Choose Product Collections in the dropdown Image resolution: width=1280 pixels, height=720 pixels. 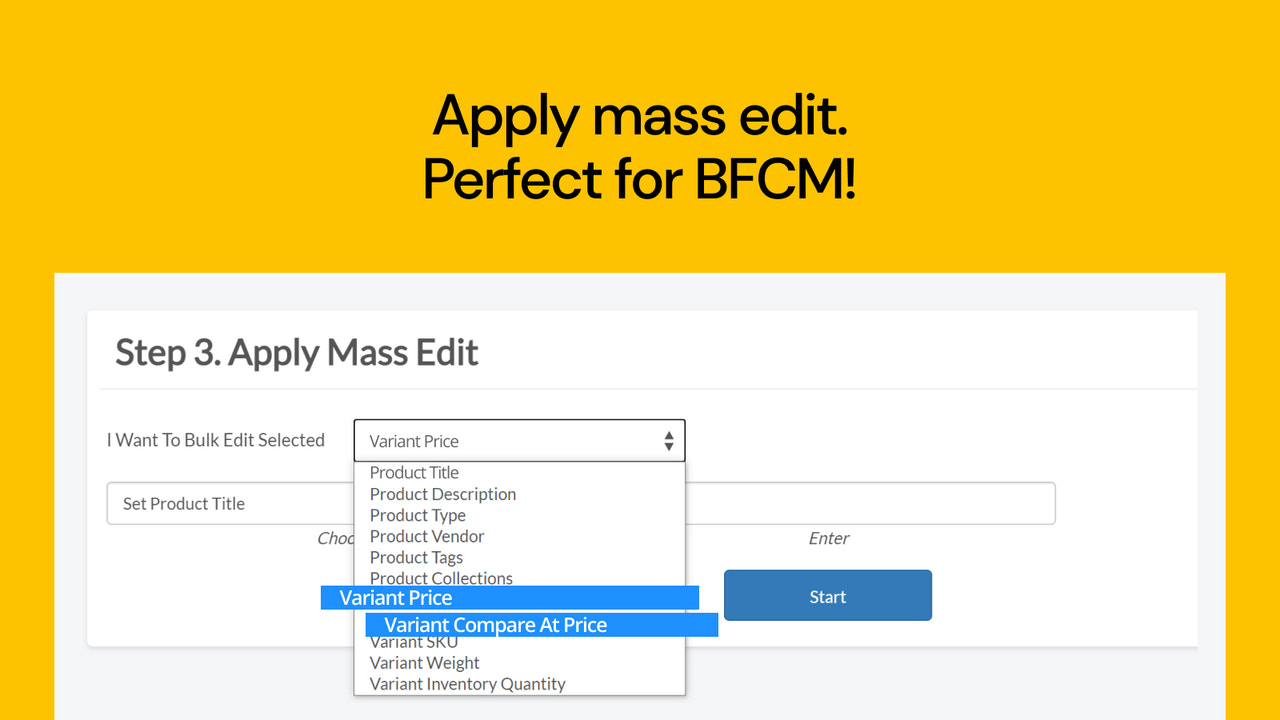(x=441, y=578)
